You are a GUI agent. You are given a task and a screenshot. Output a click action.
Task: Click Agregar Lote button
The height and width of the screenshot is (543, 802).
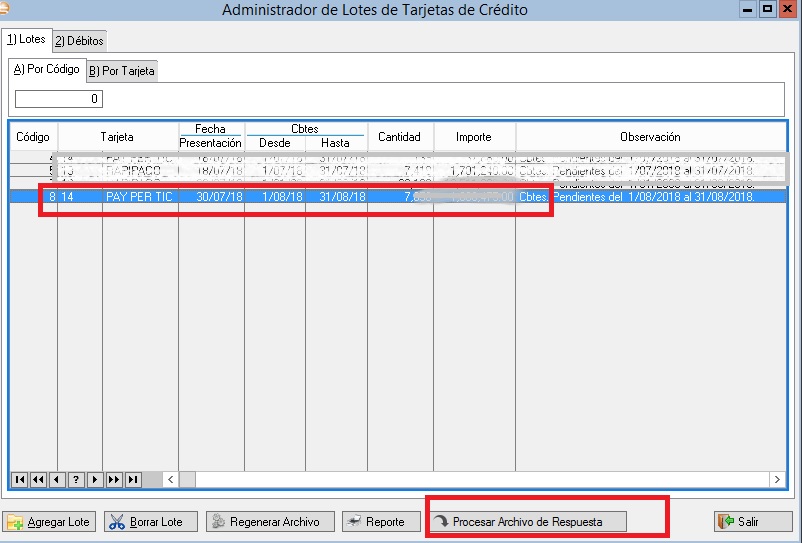[48, 522]
